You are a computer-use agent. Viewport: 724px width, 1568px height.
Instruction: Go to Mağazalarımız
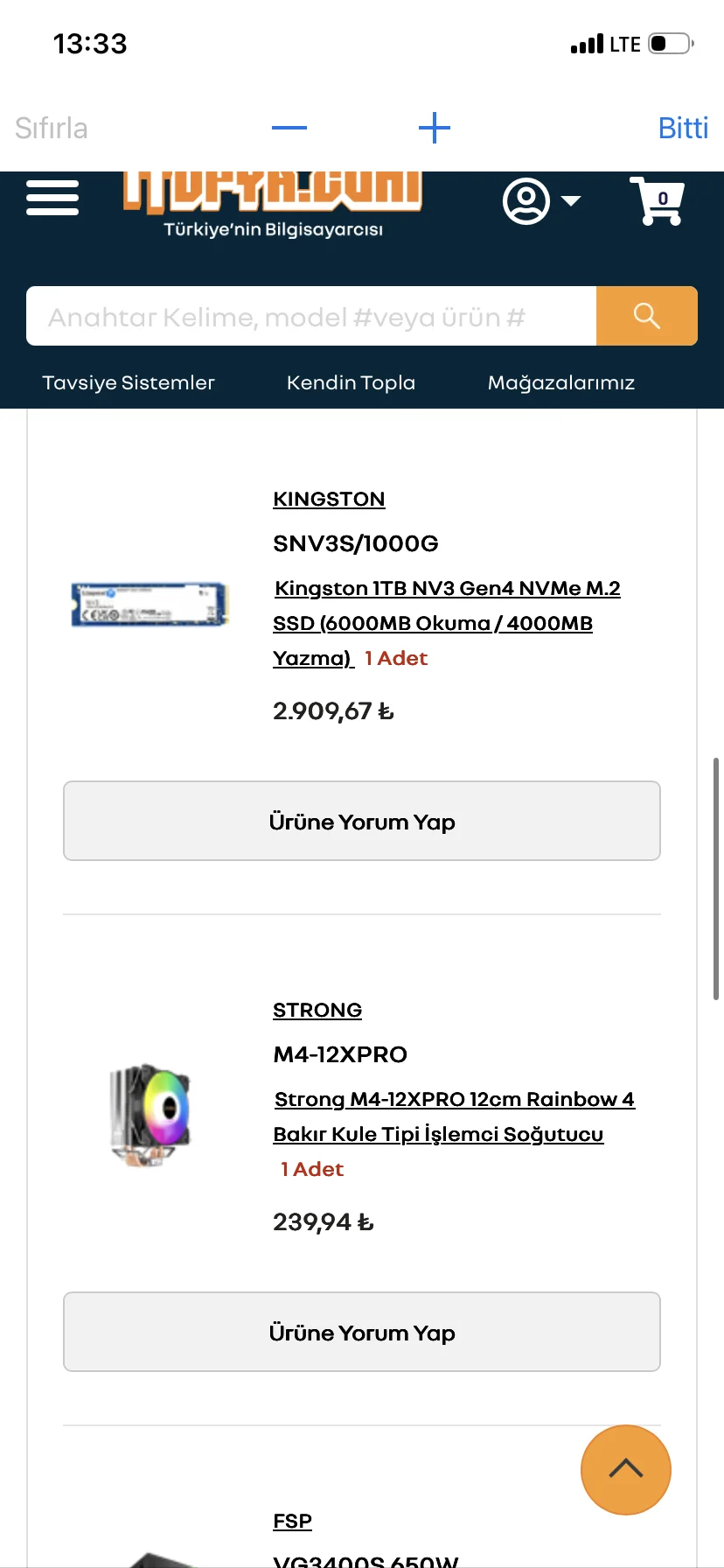pyautogui.click(x=560, y=382)
